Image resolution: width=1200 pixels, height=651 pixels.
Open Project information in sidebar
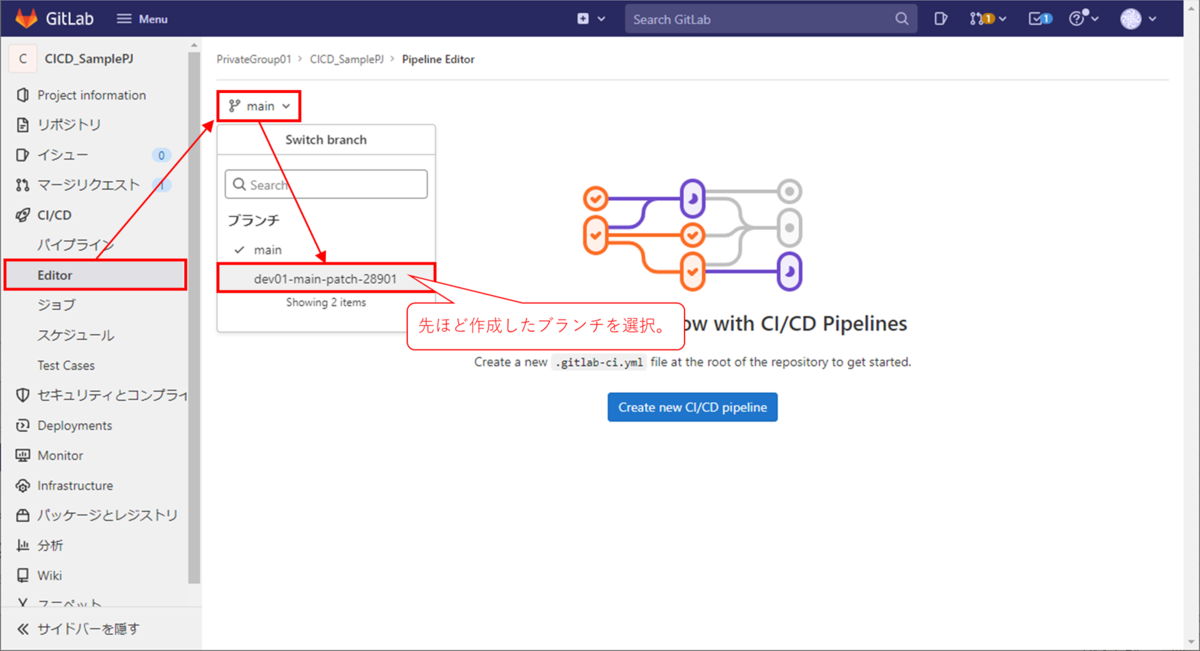(94, 95)
